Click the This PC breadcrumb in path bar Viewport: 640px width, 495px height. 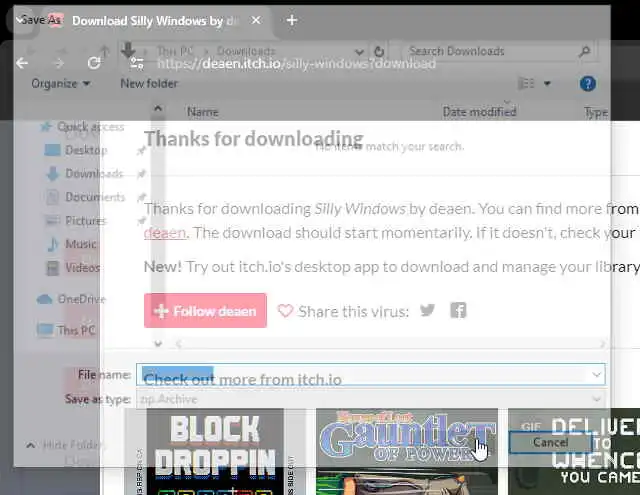pyautogui.click(x=176, y=51)
